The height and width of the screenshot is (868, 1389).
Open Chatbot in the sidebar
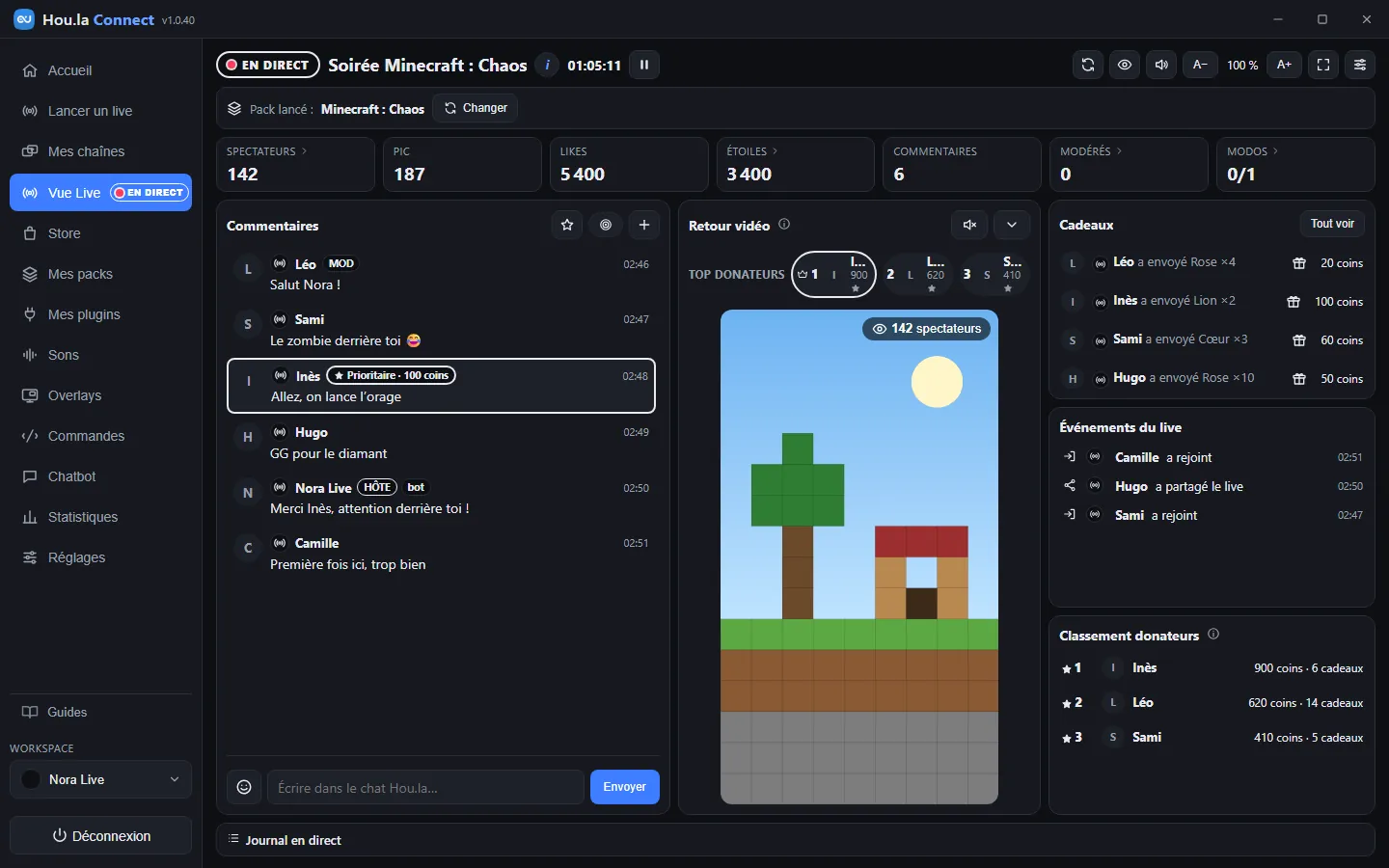point(100,476)
